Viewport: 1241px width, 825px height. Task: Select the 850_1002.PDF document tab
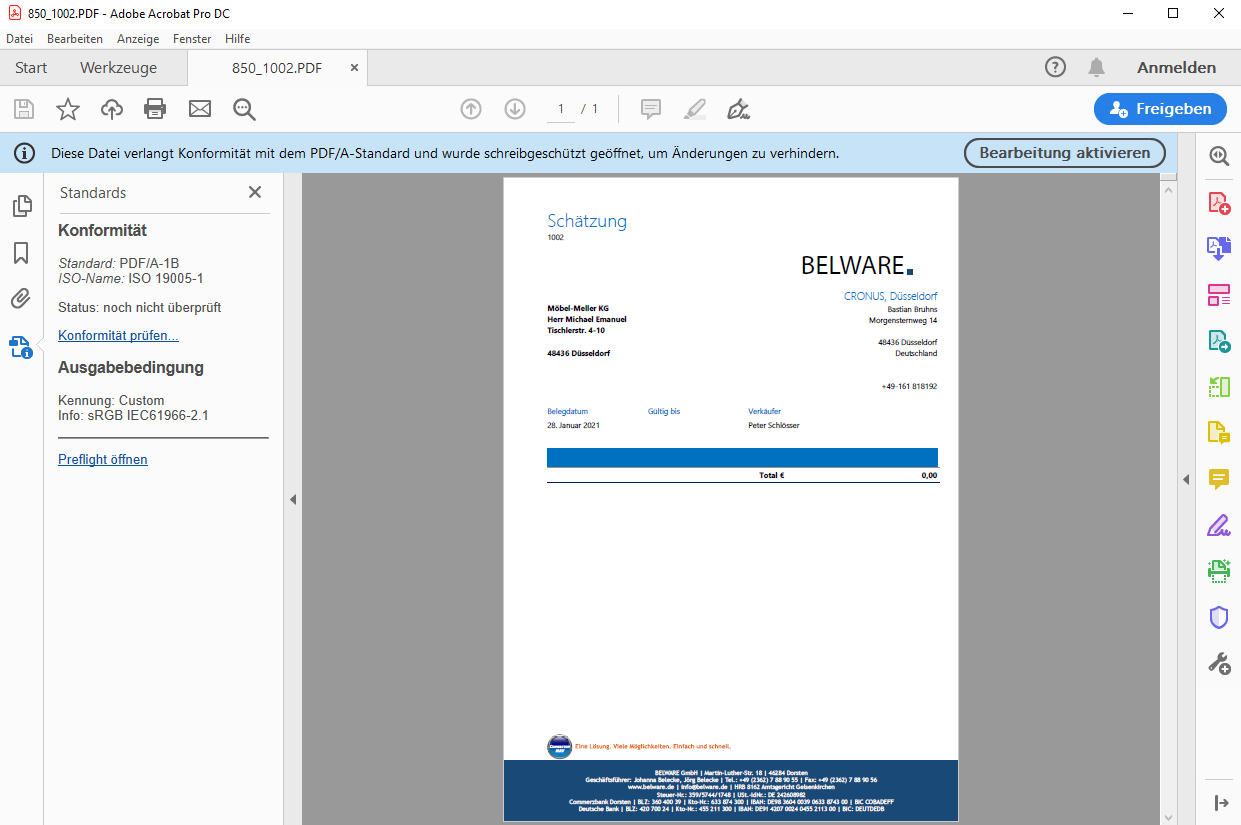277,68
